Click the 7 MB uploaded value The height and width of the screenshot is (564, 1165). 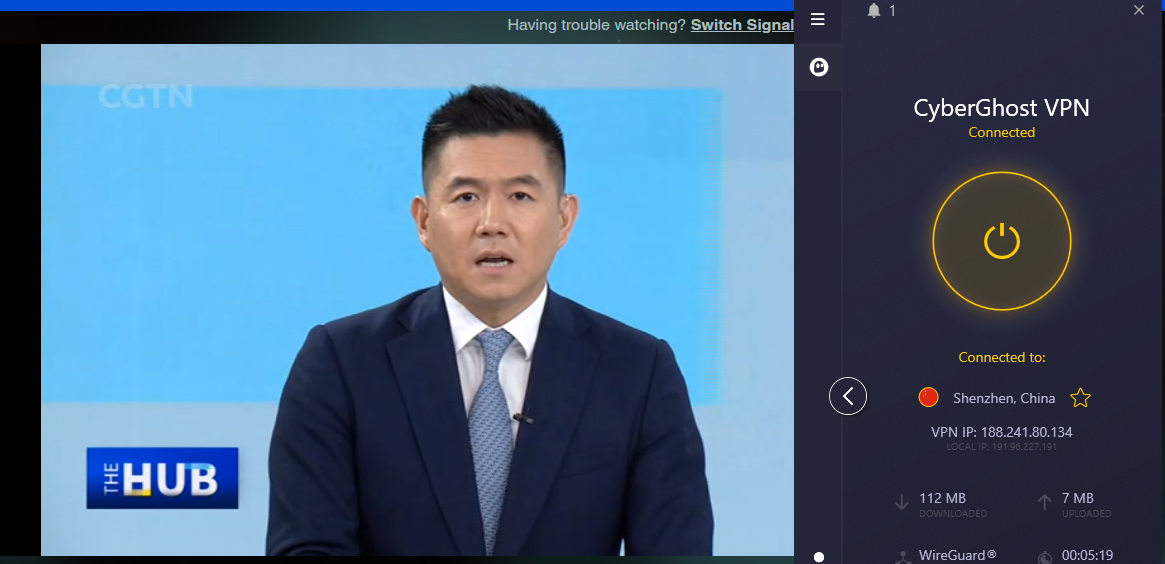pos(1077,498)
